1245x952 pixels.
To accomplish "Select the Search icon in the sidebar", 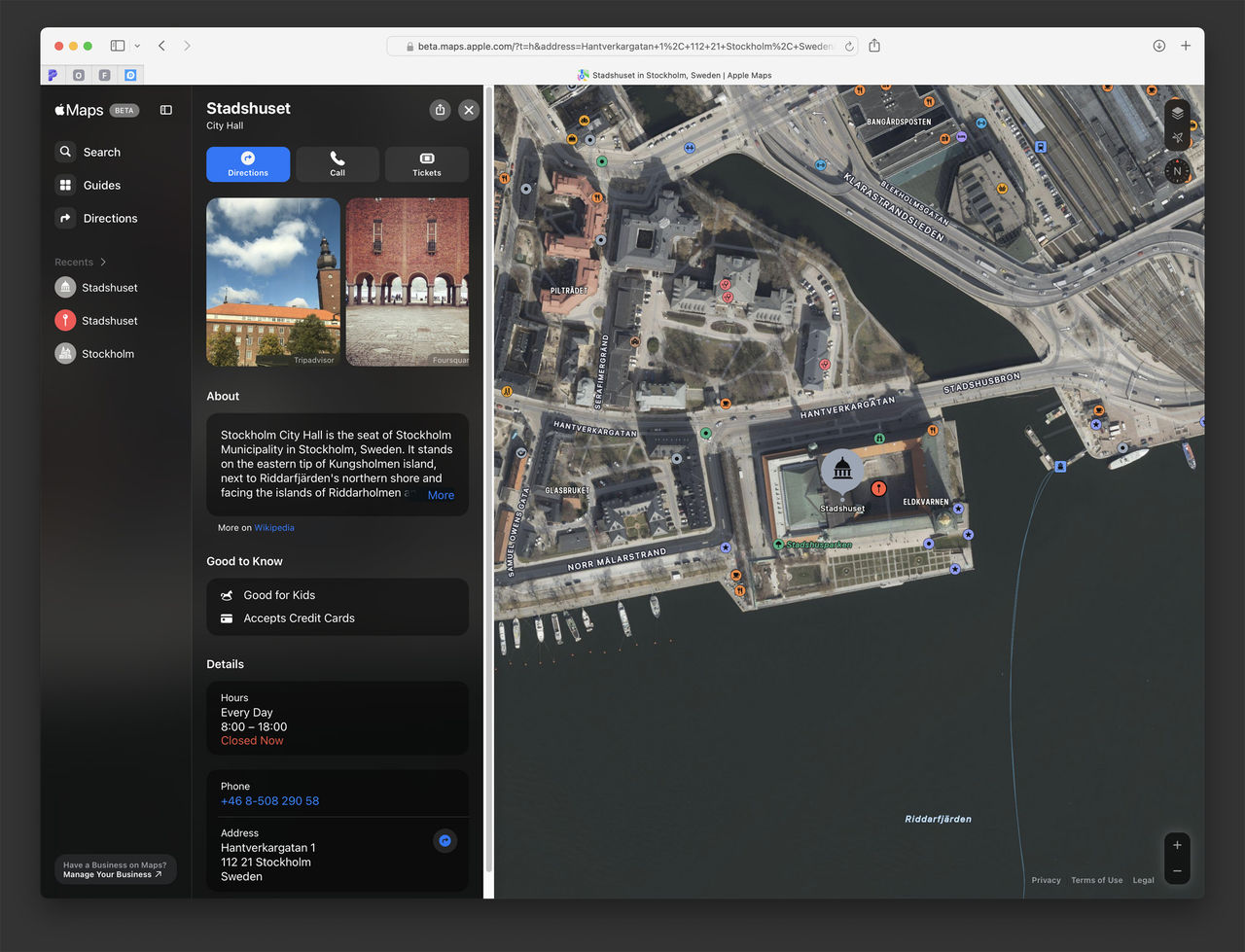I will coord(66,152).
